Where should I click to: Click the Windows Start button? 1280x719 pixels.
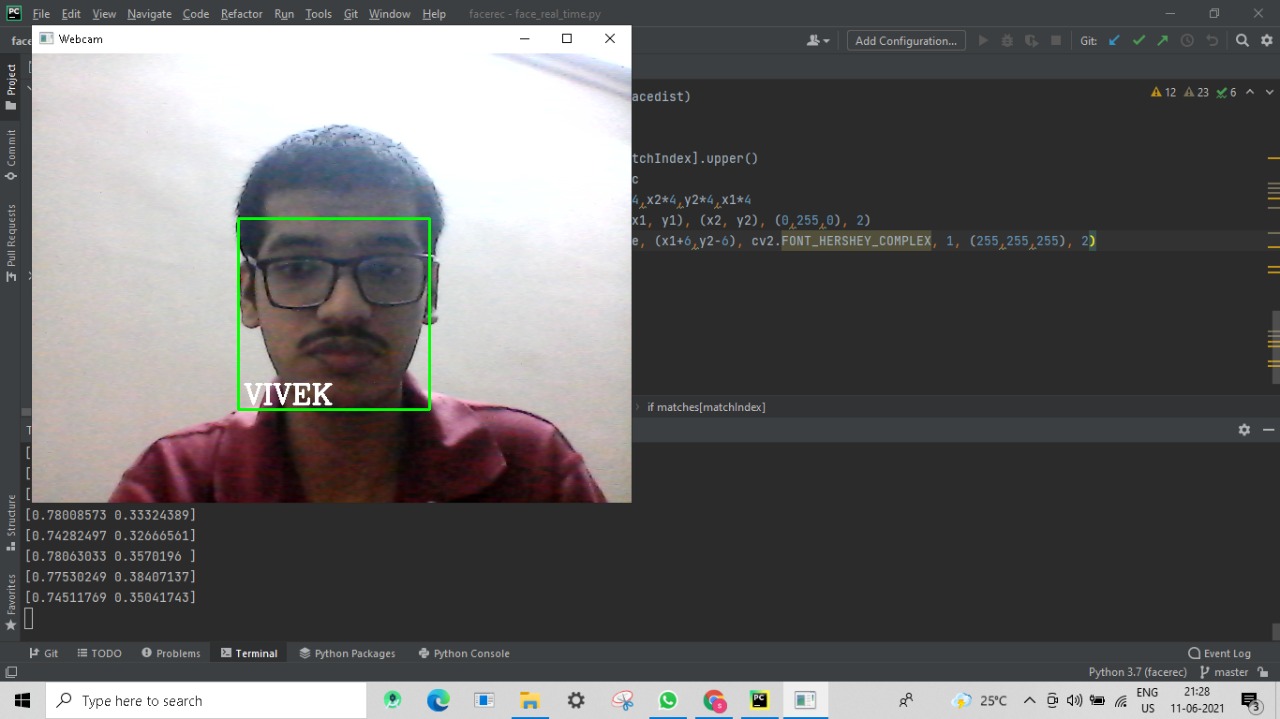[x=22, y=700]
